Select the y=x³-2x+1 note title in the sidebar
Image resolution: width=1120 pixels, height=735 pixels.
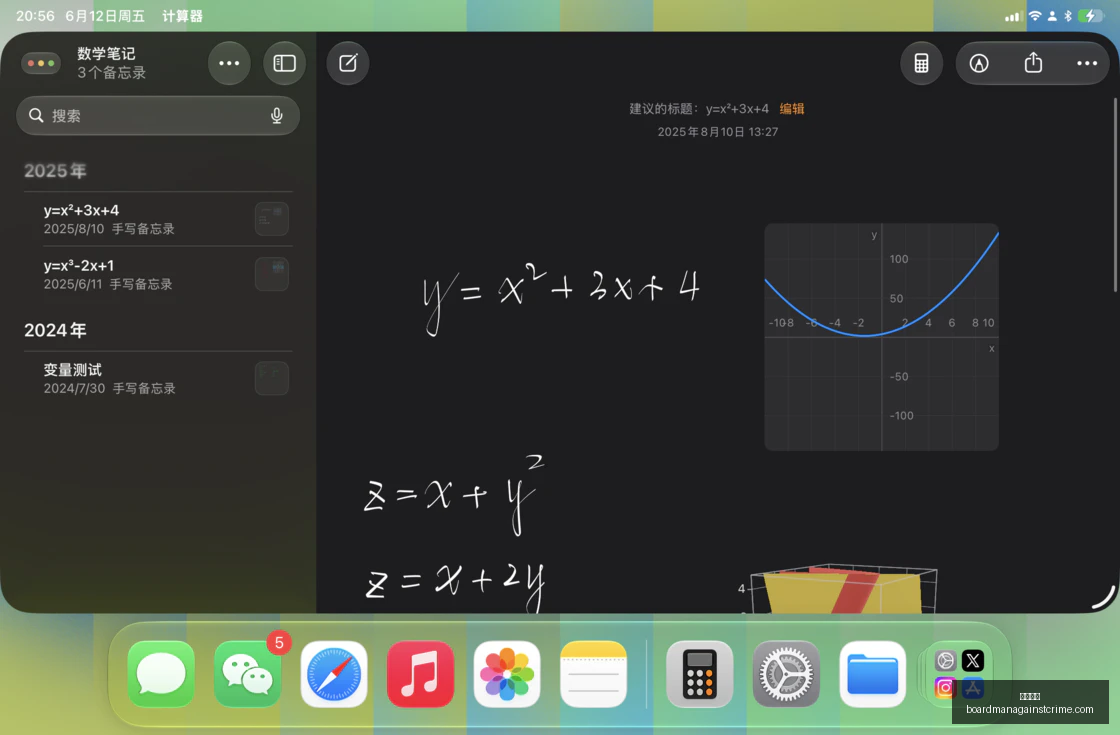coord(79,266)
